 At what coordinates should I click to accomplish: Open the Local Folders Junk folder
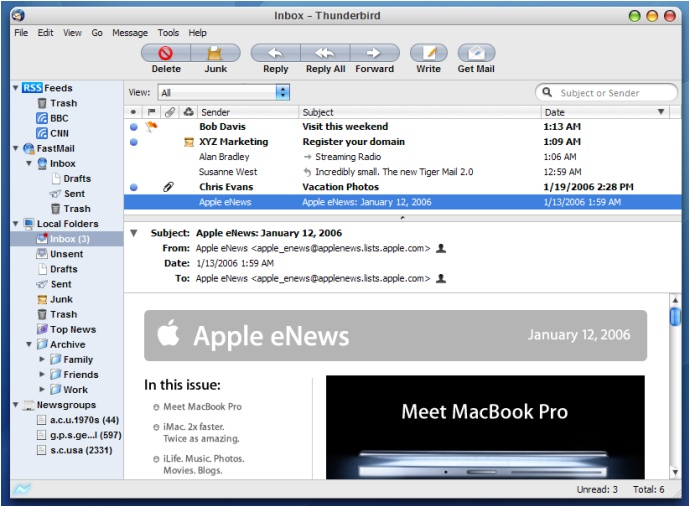55,299
